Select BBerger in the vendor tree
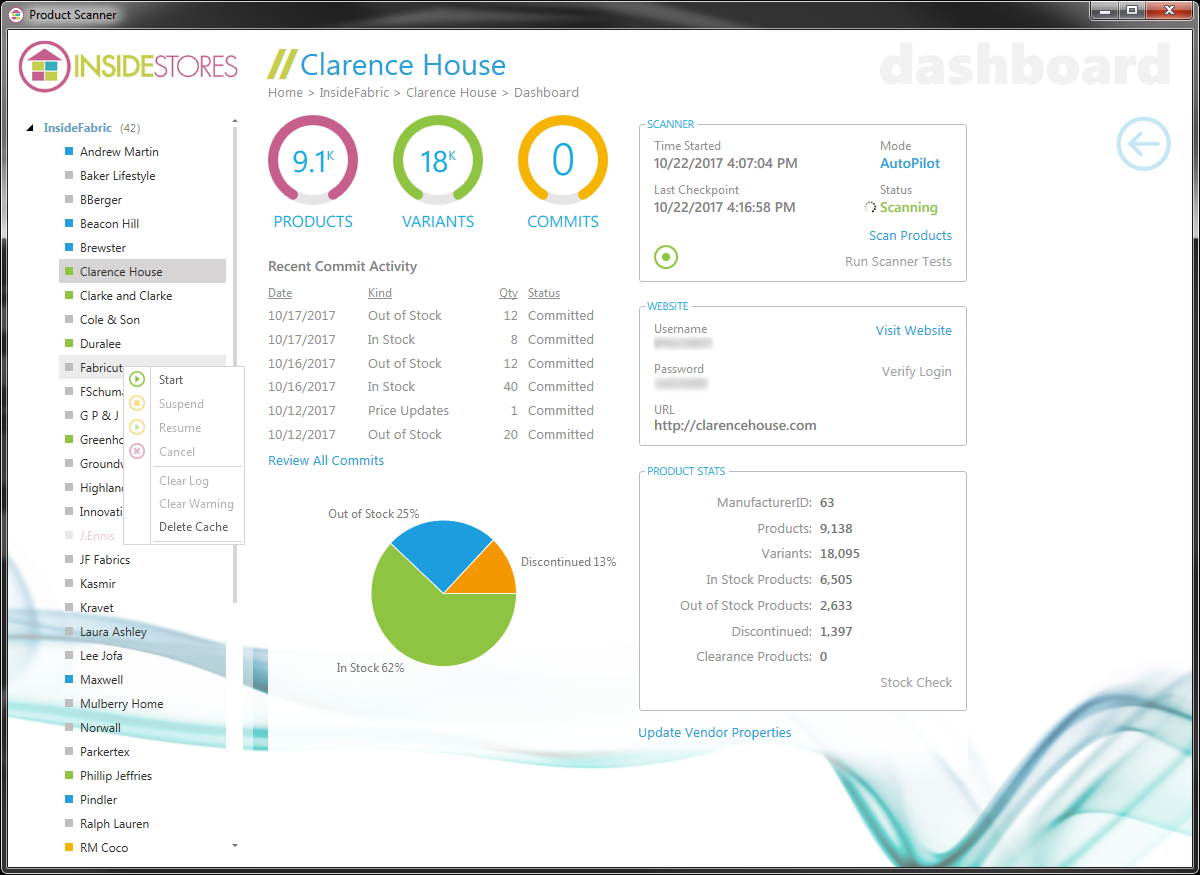Screen dimensions: 1200x875 pos(101,200)
